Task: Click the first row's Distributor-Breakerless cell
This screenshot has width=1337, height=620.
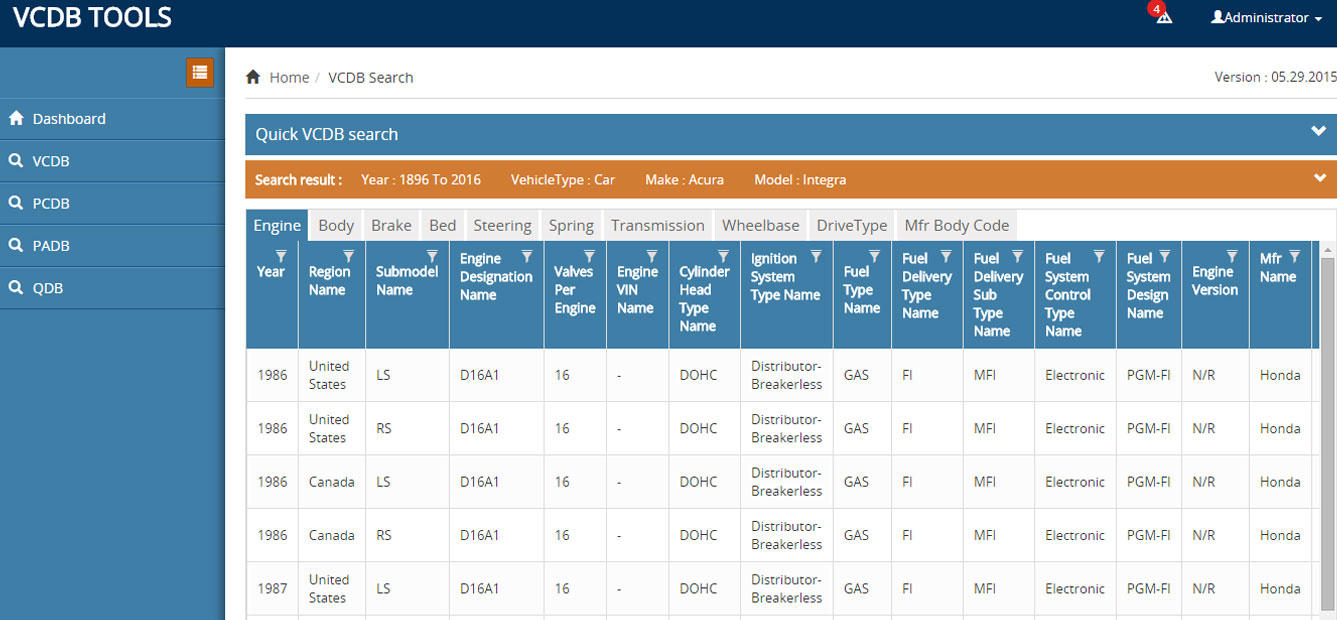Action: pos(786,375)
